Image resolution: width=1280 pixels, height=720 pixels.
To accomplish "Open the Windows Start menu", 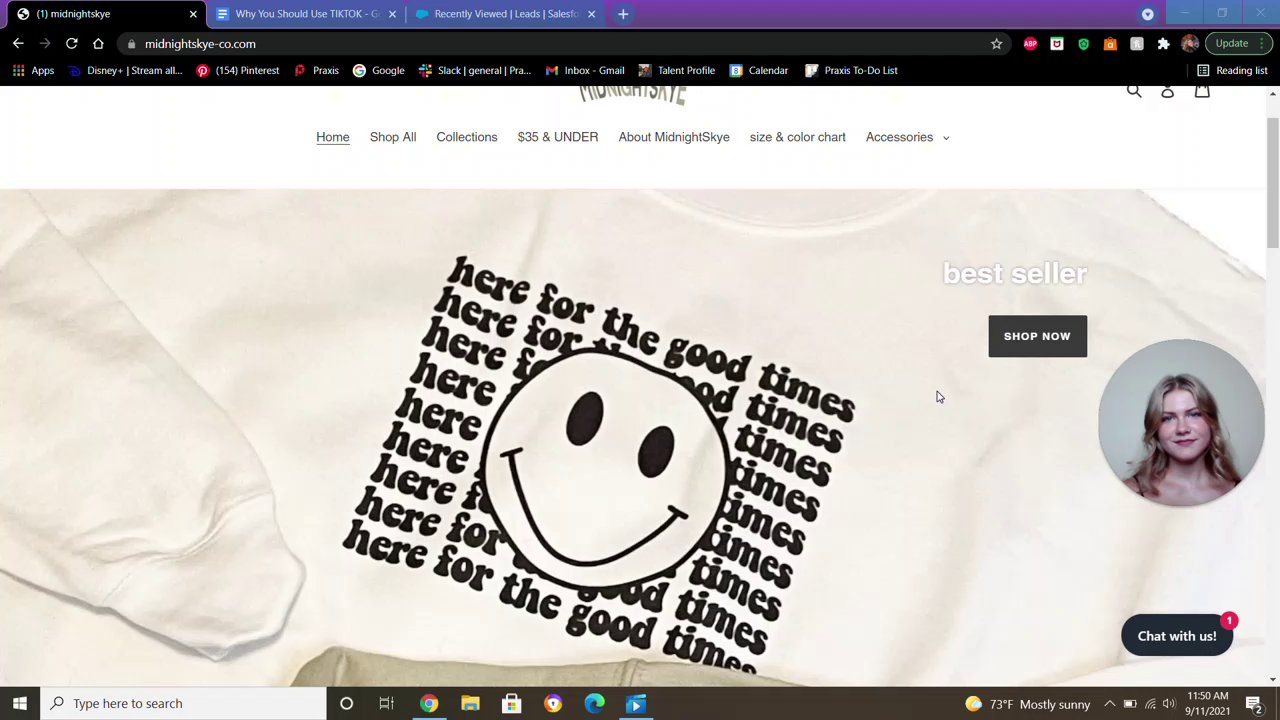I will [x=20, y=703].
